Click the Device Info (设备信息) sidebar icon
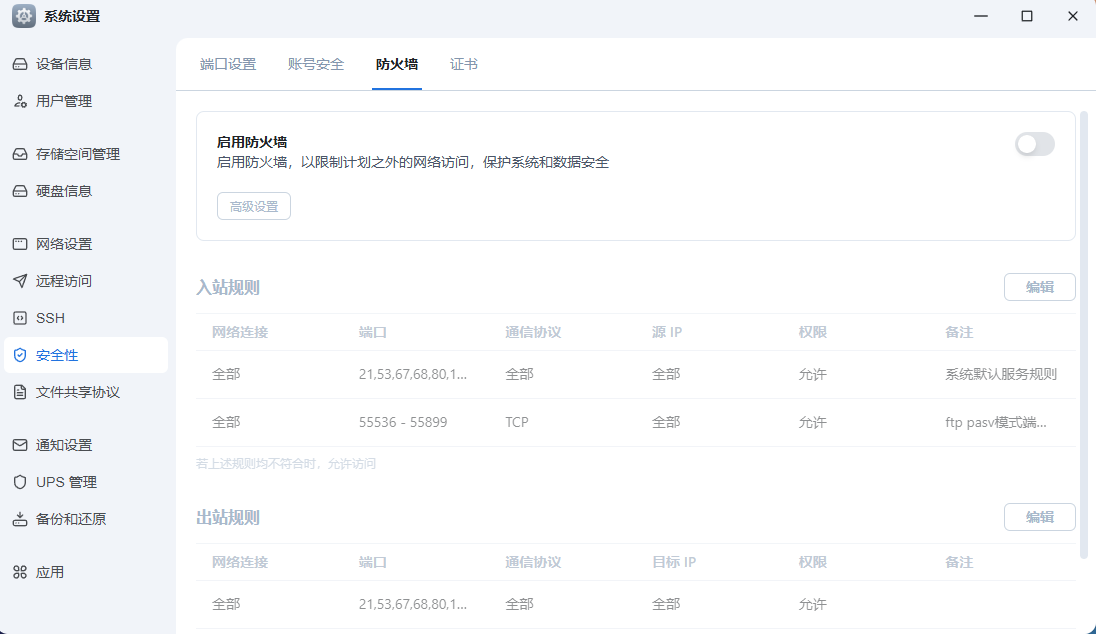Screen dimensions: 1096x634 point(20,64)
